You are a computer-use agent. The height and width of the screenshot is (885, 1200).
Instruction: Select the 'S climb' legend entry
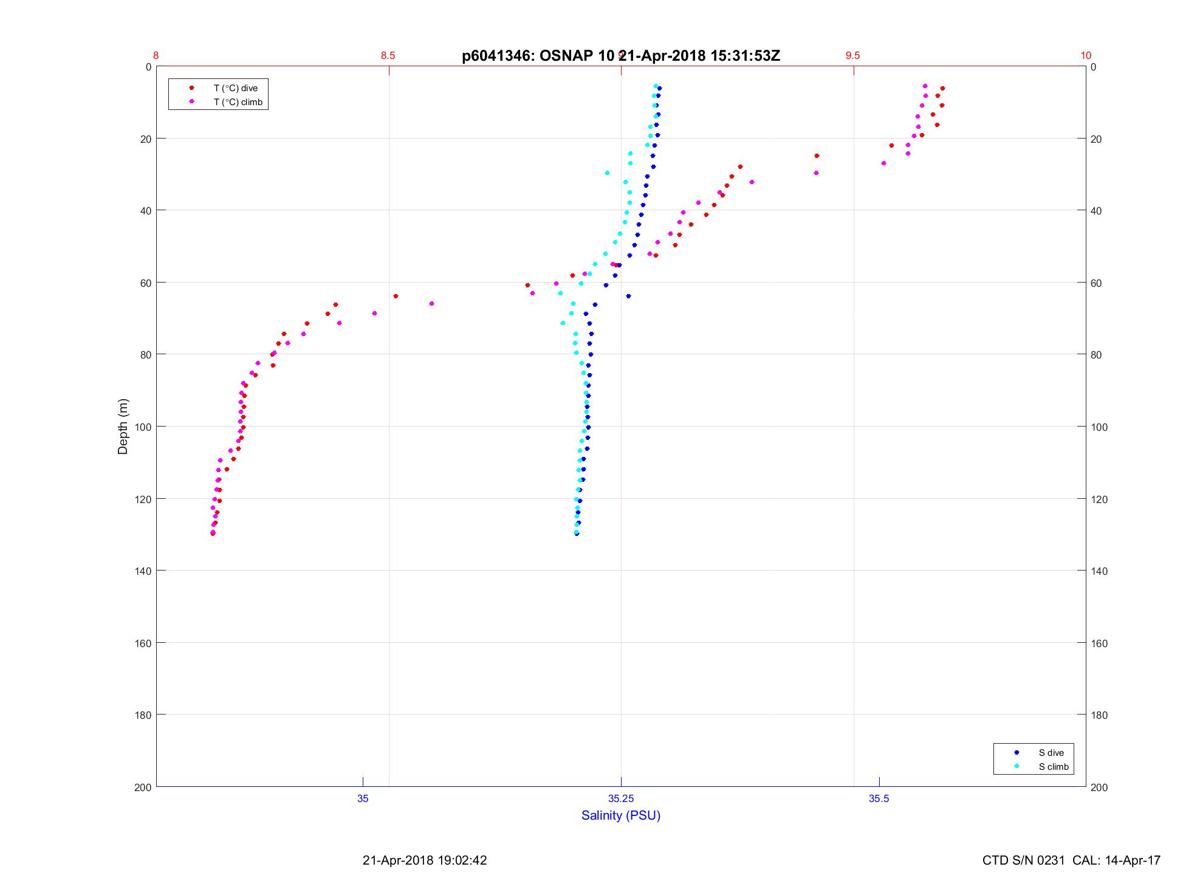[x=1053, y=766]
